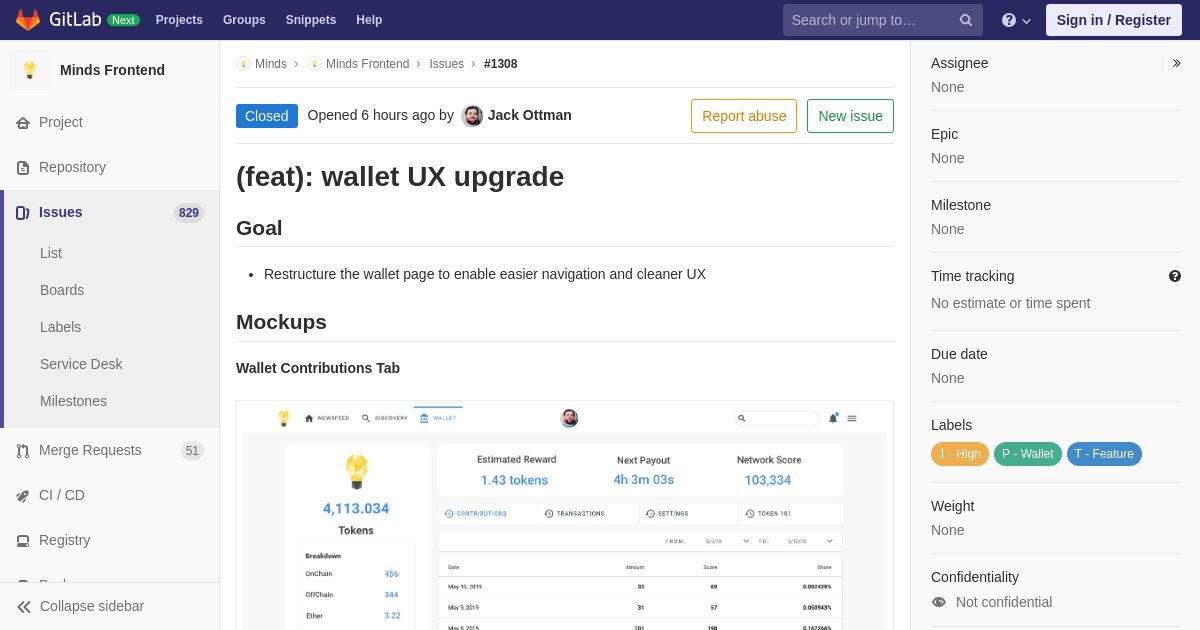Open the Help question mark menu
This screenshot has height=630, width=1200.
pyautogui.click(x=1016, y=20)
